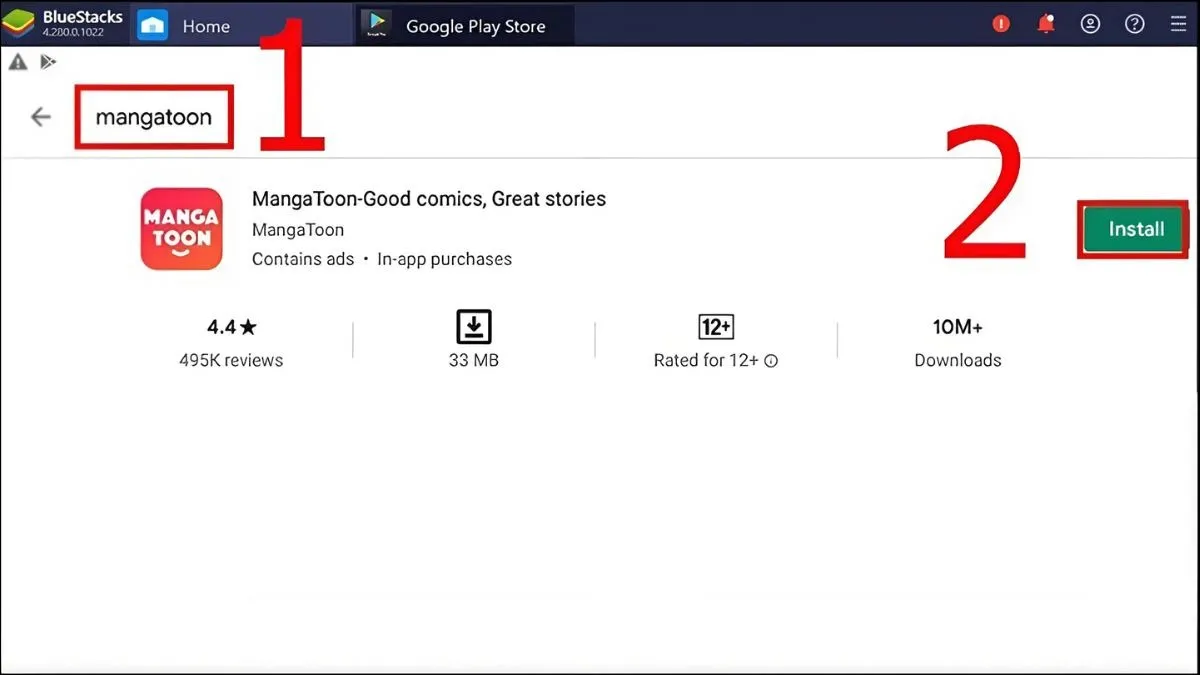Open the account profile icon
The image size is (1200, 675).
1091,24
